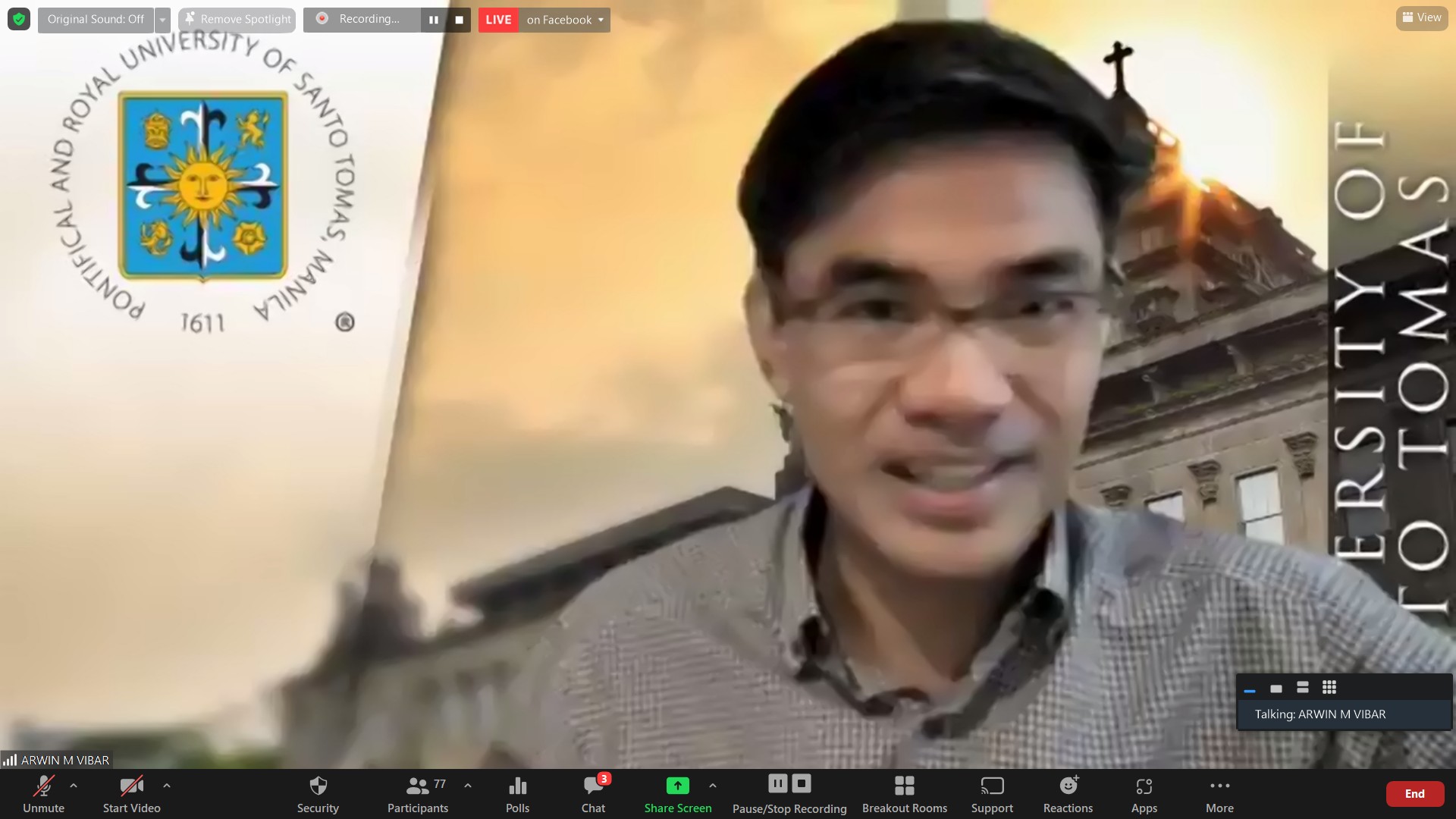Image resolution: width=1456 pixels, height=819 pixels.
Task: Open the Reactions picker
Action: tap(1068, 793)
